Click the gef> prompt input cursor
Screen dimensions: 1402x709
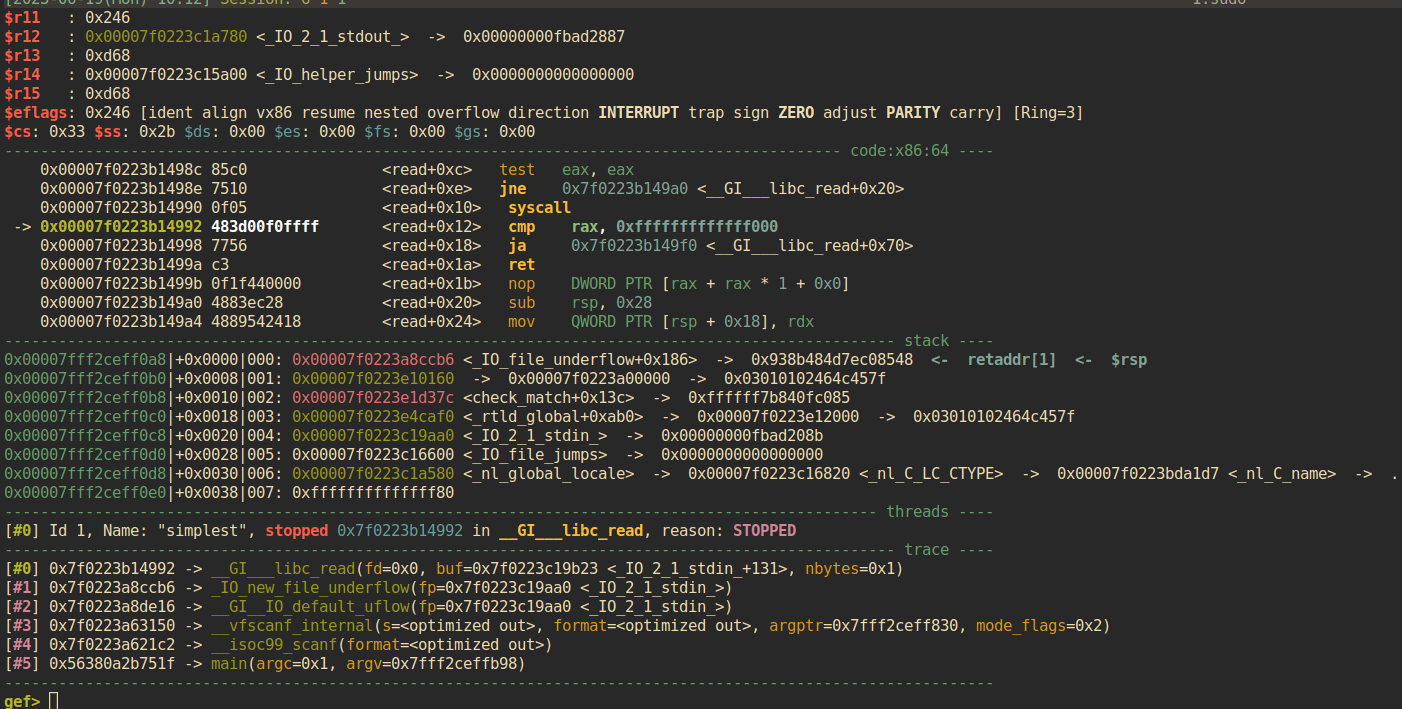coord(54,701)
